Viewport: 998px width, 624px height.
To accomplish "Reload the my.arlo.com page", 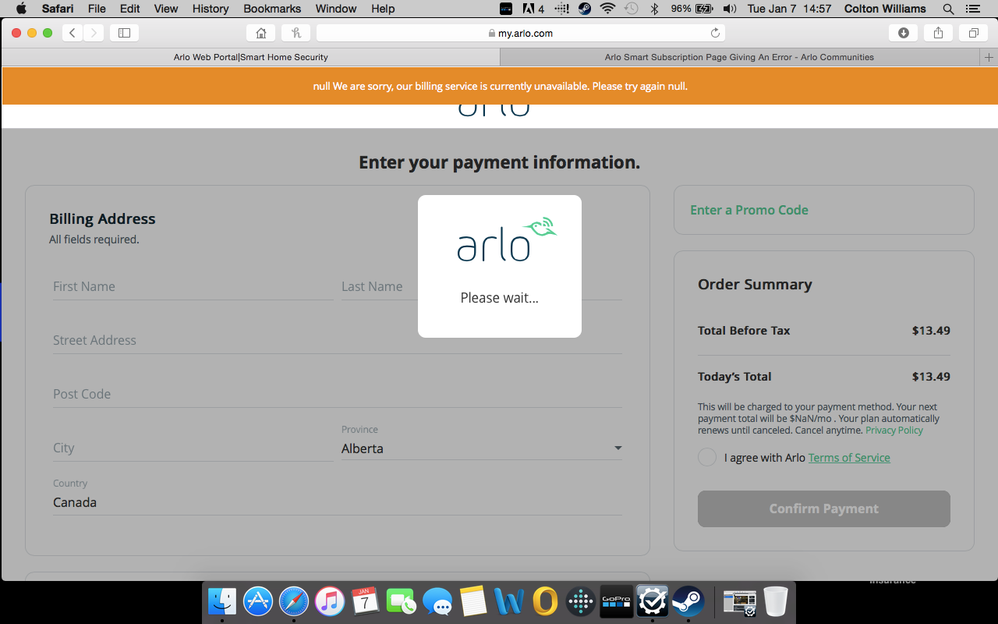I will click(x=715, y=33).
